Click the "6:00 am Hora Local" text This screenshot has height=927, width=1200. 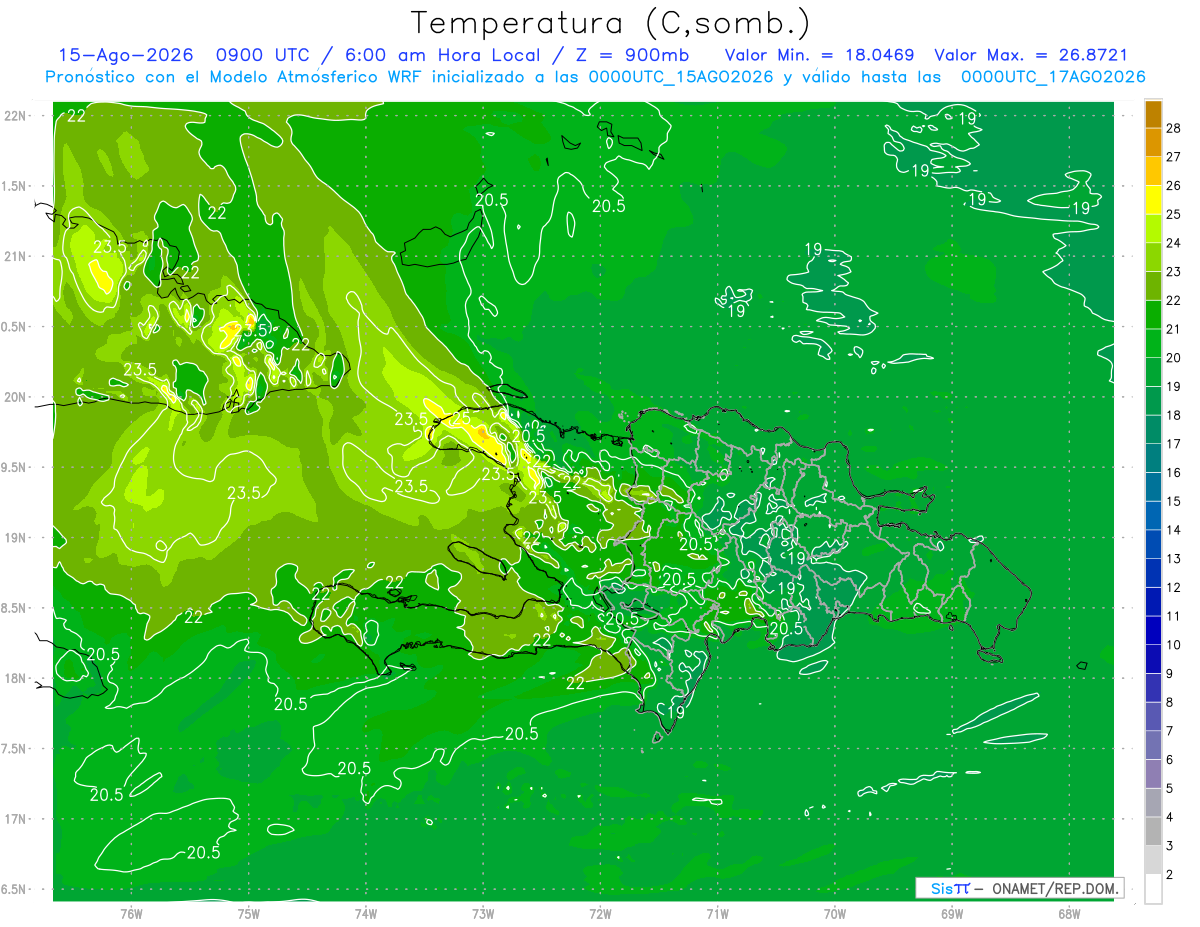coord(442,56)
